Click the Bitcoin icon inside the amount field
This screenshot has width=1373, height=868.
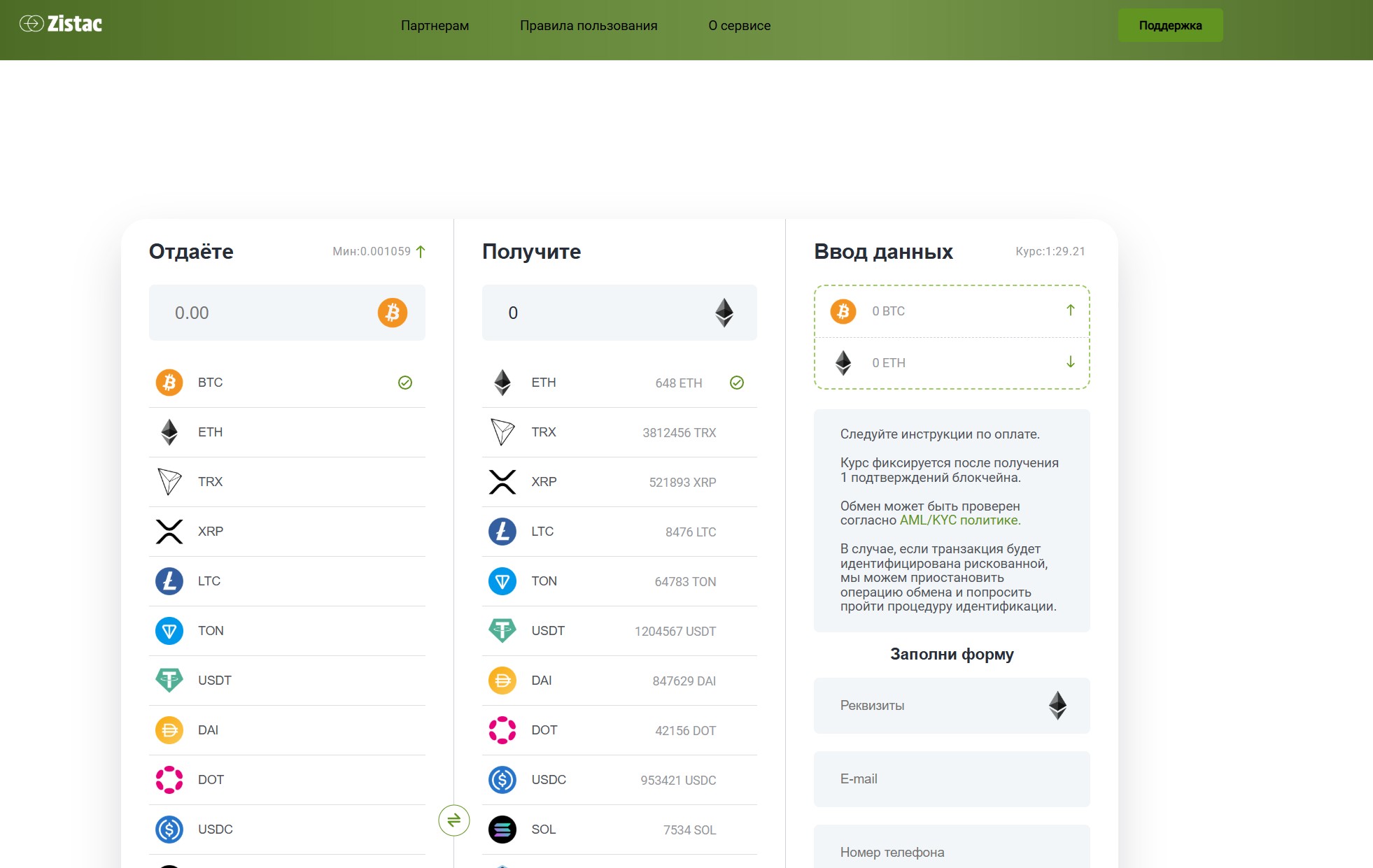pyautogui.click(x=392, y=313)
